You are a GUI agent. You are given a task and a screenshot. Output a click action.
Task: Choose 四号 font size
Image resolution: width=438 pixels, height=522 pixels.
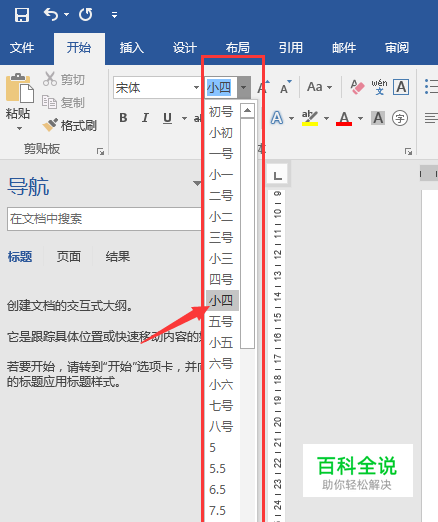tap(222, 279)
